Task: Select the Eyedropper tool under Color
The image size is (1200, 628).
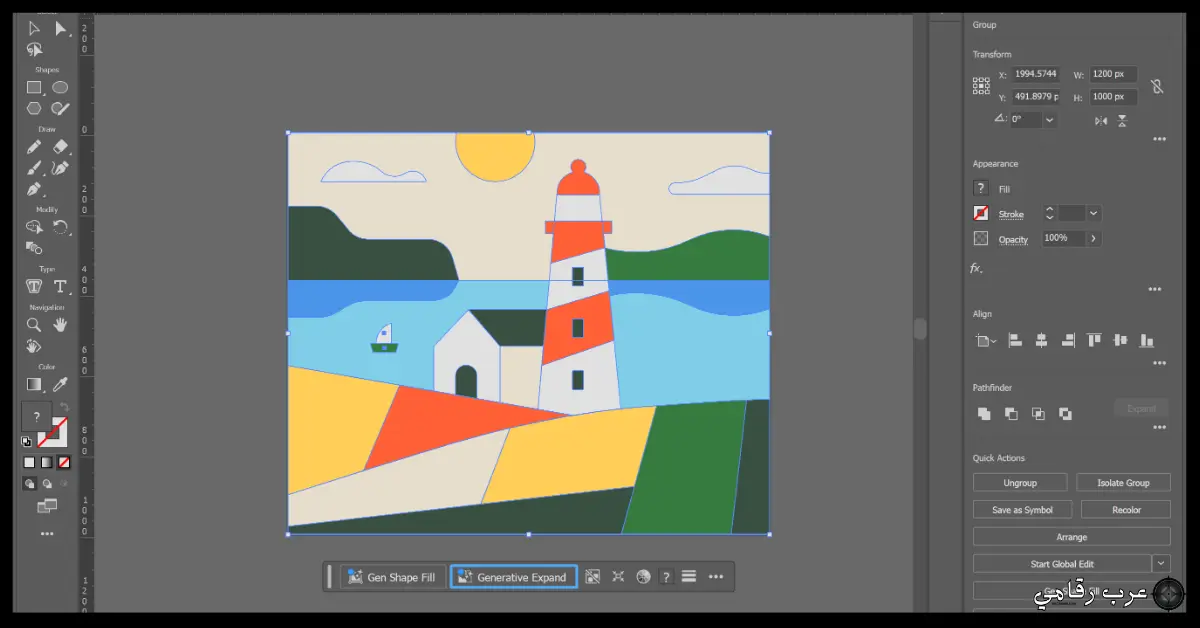Action: 60,382
